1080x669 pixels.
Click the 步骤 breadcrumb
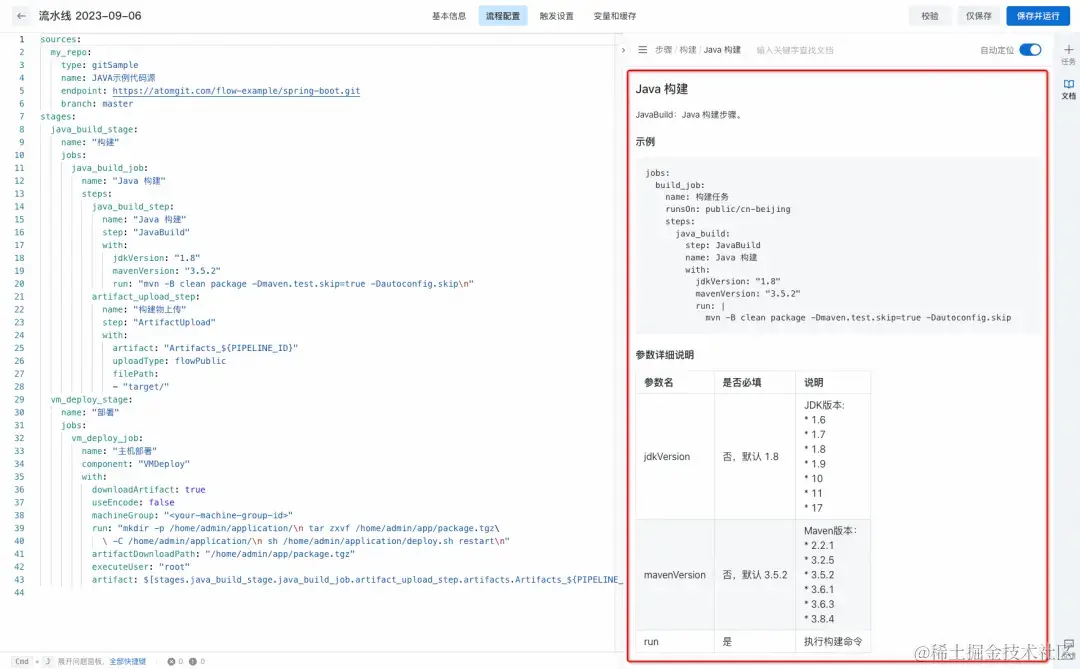tap(663, 50)
